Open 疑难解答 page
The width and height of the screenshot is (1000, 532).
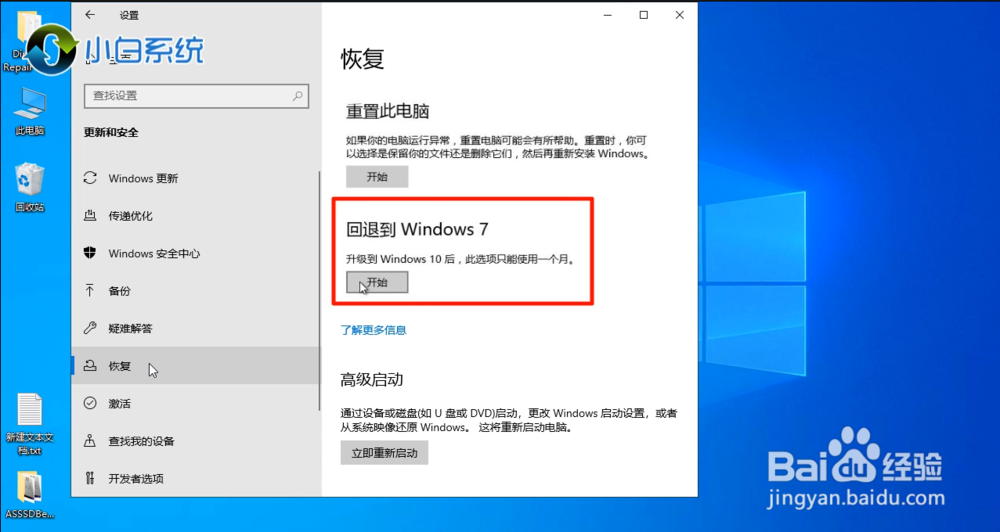(195, 329)
